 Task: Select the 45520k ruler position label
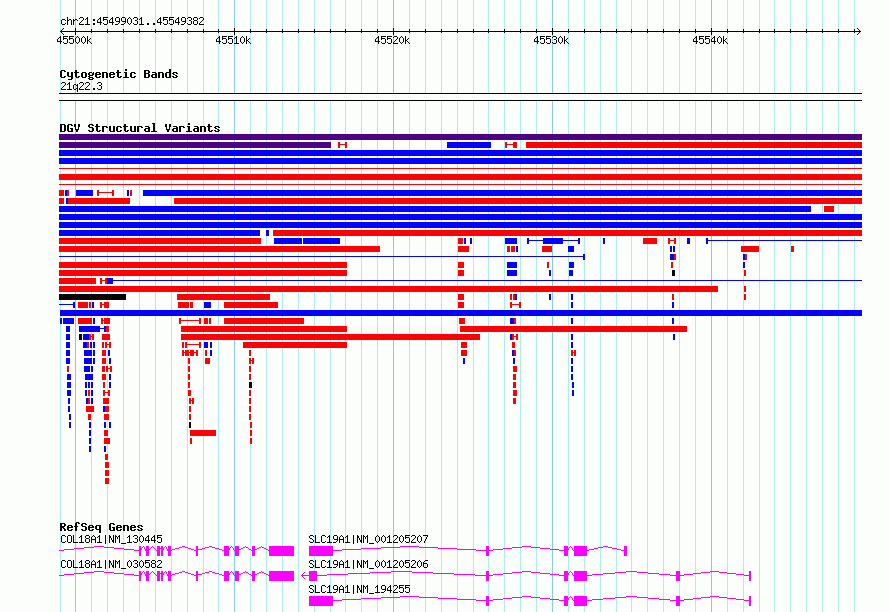(392, 40)
